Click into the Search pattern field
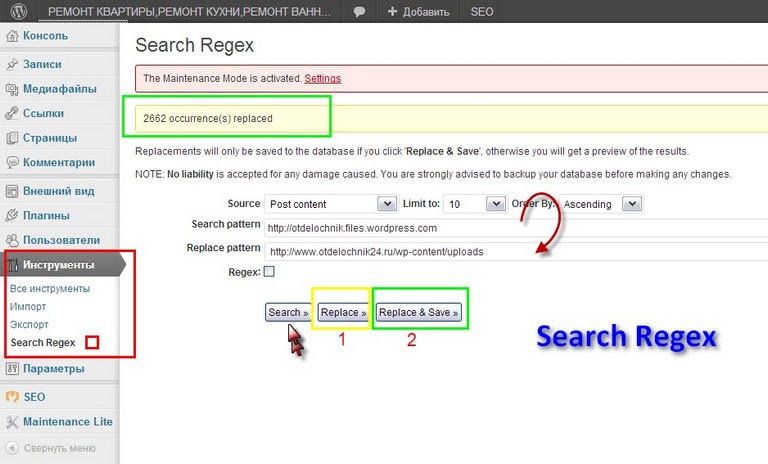 [516, 228]
